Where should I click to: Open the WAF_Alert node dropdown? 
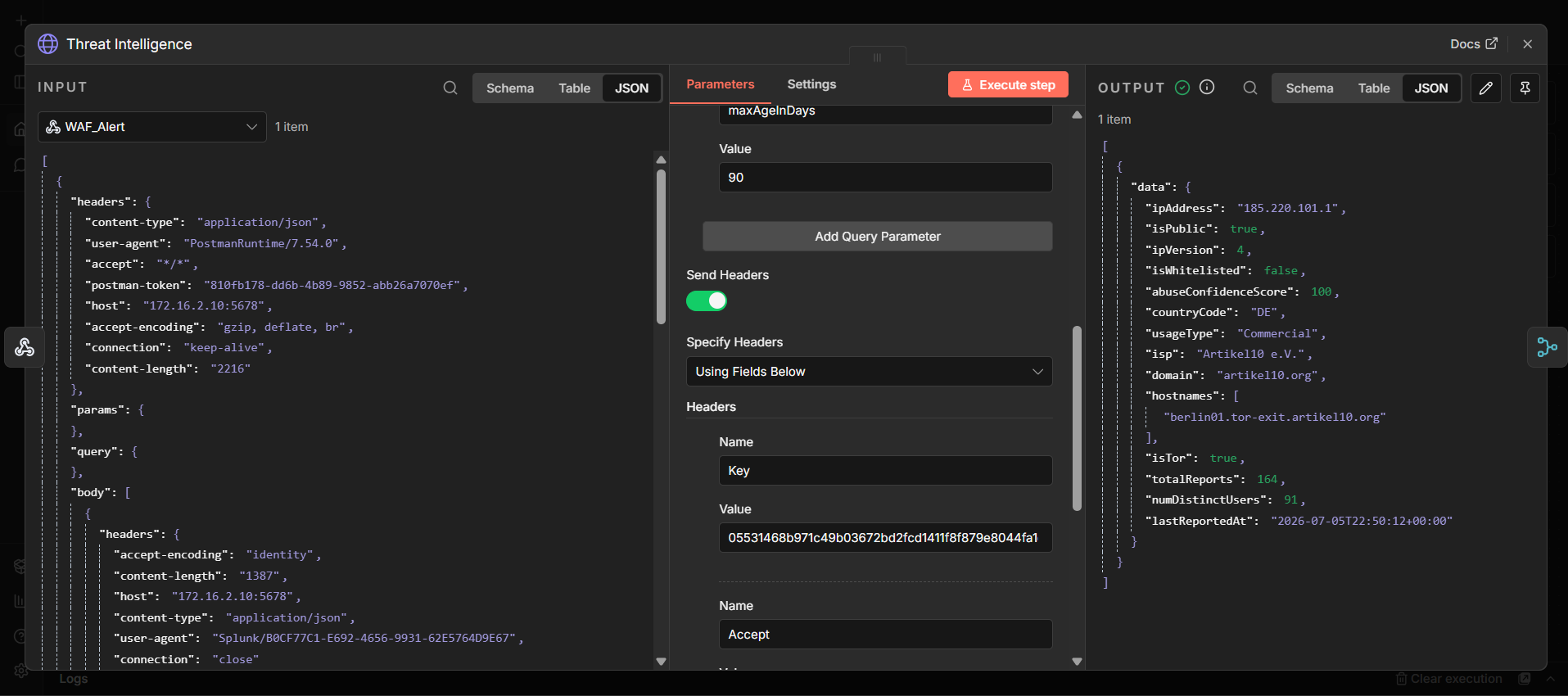pyautogui.click(x=152, y=127)
